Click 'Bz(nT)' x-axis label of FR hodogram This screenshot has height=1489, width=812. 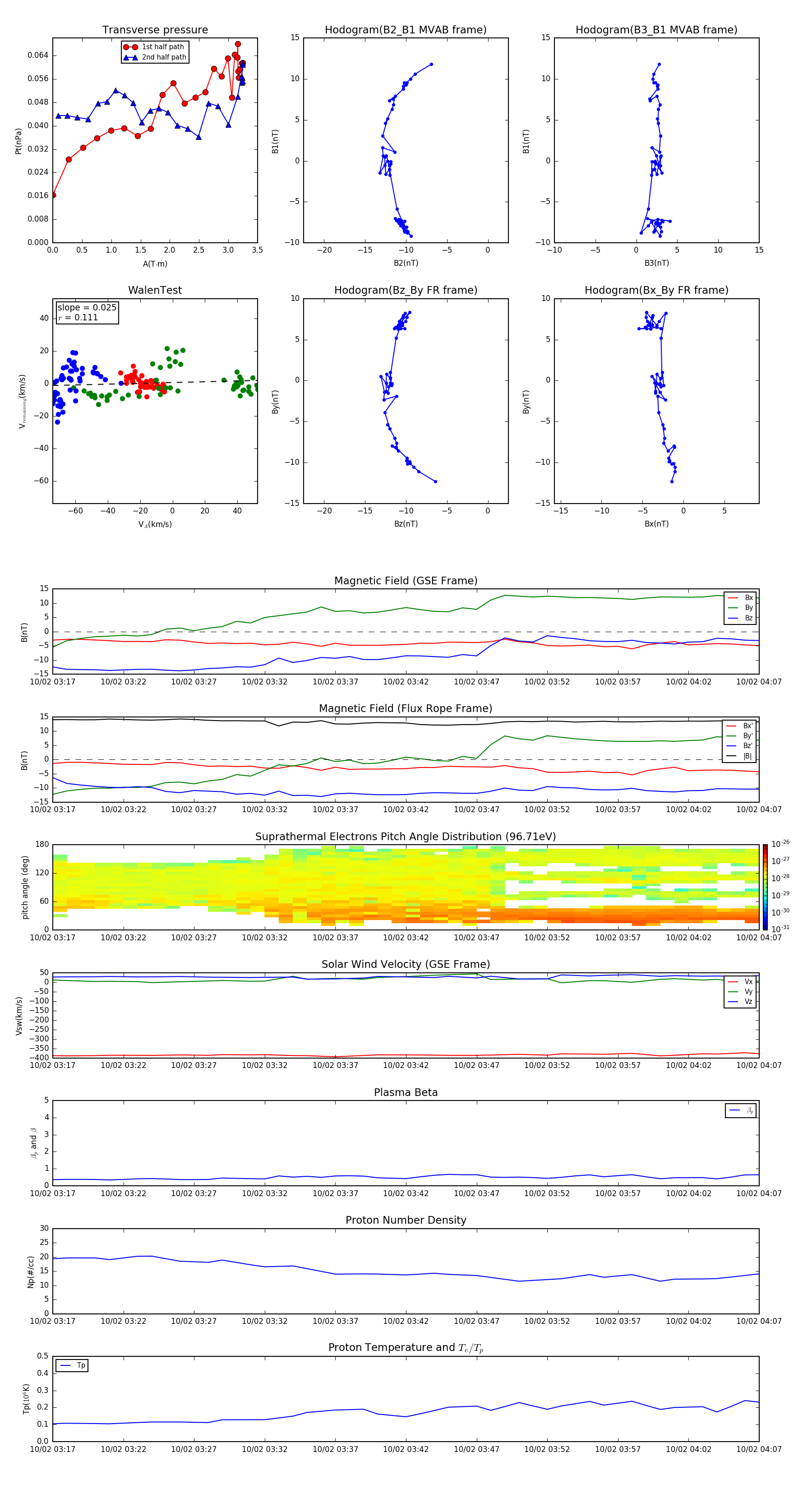406,524
